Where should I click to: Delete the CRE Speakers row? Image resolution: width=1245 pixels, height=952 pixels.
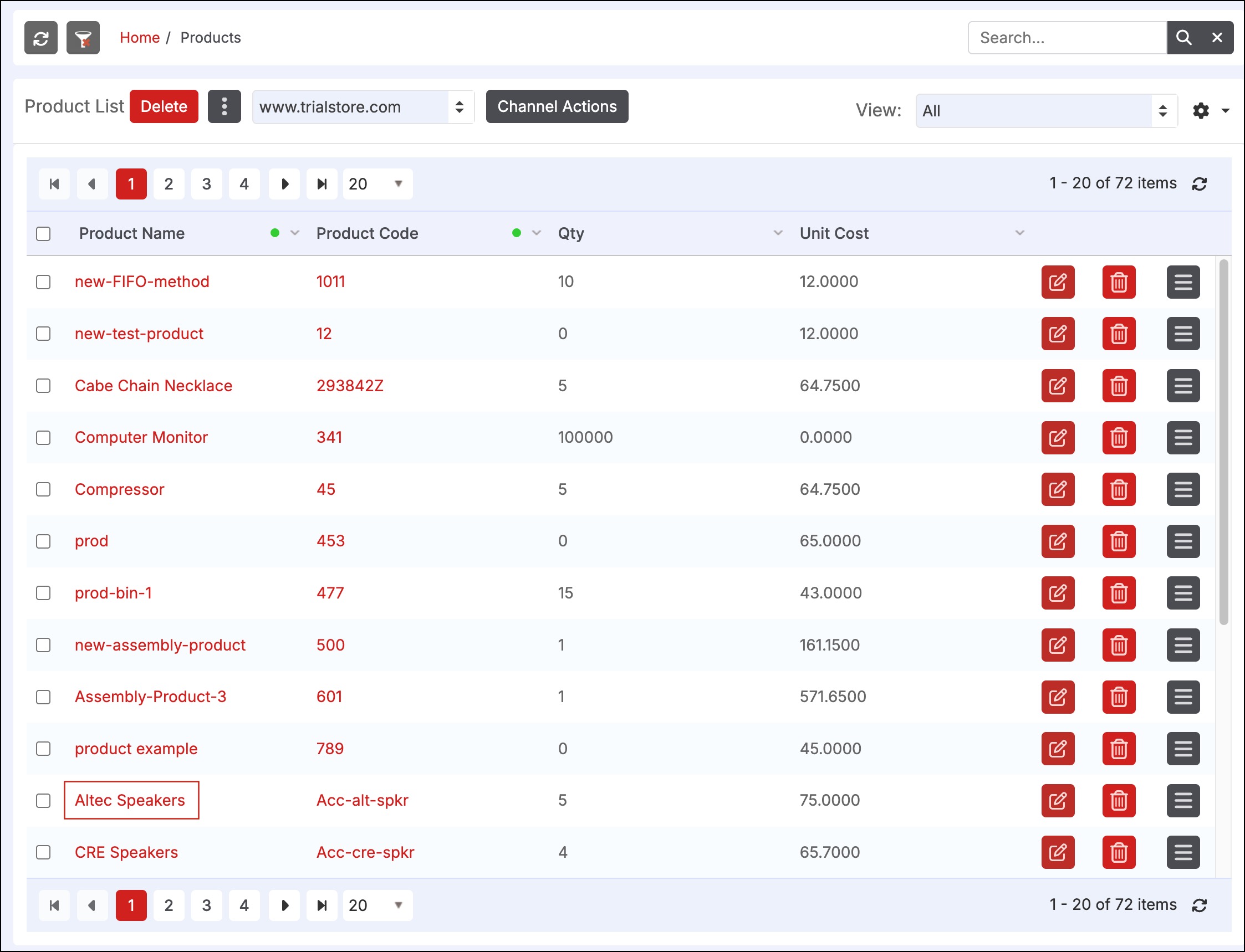pos(1119,853)
